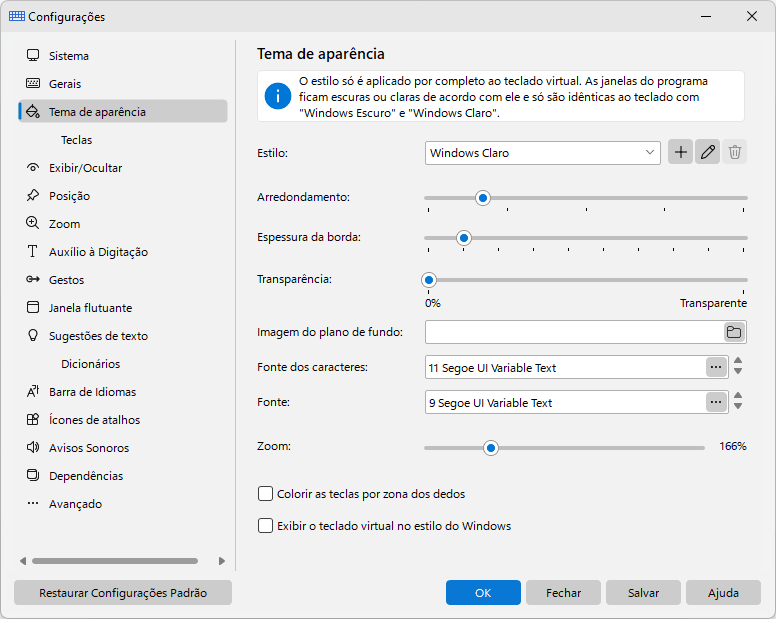776x619 pixels.
Task: Click the Gerais keyboard icon
Action: (x=33, y=83)
